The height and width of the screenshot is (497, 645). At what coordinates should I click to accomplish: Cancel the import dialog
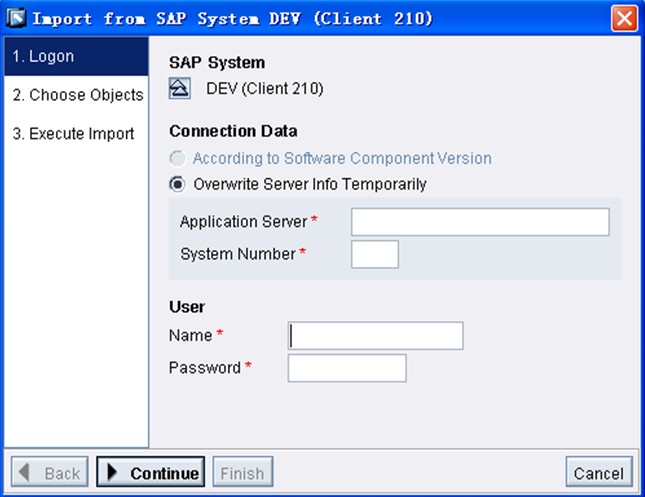point(599,472)
